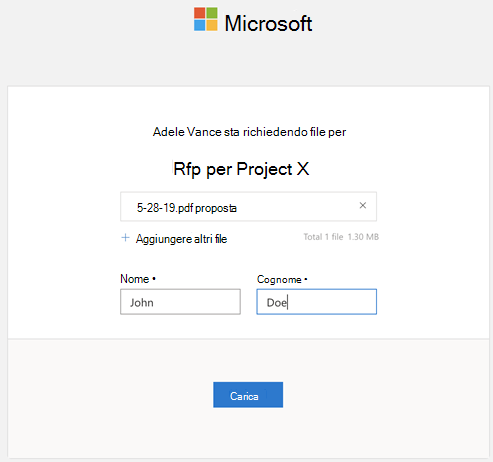The image size is (493, 462).
Task: Focus the Nome field containing John
Action: 180,302
